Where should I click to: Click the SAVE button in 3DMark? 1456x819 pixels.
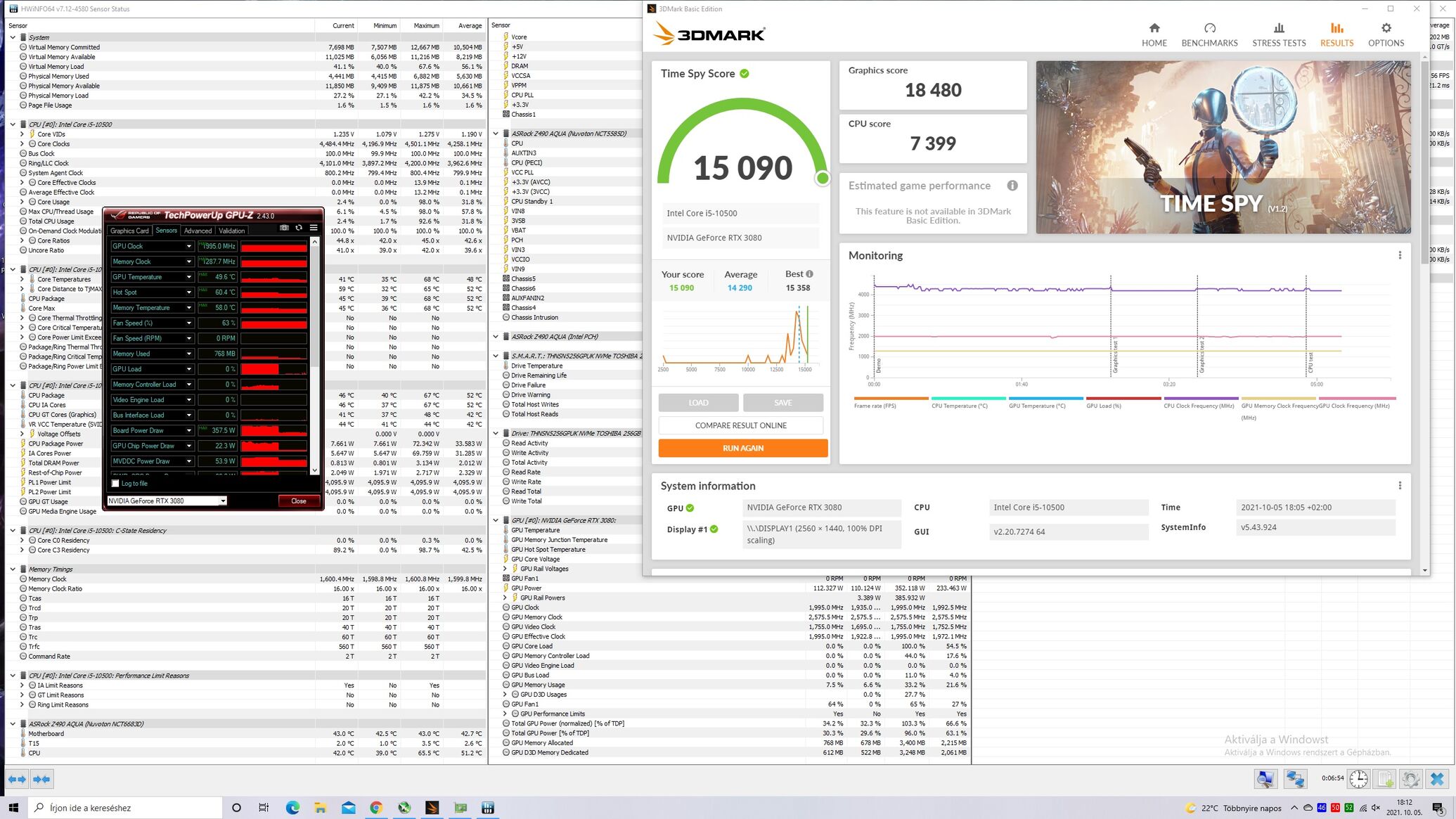782,403
